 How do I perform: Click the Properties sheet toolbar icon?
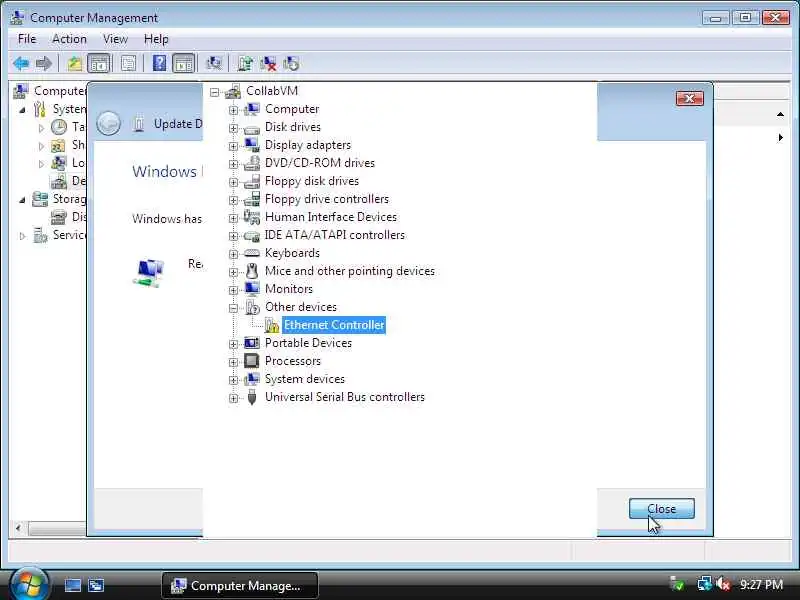[129, 64]
